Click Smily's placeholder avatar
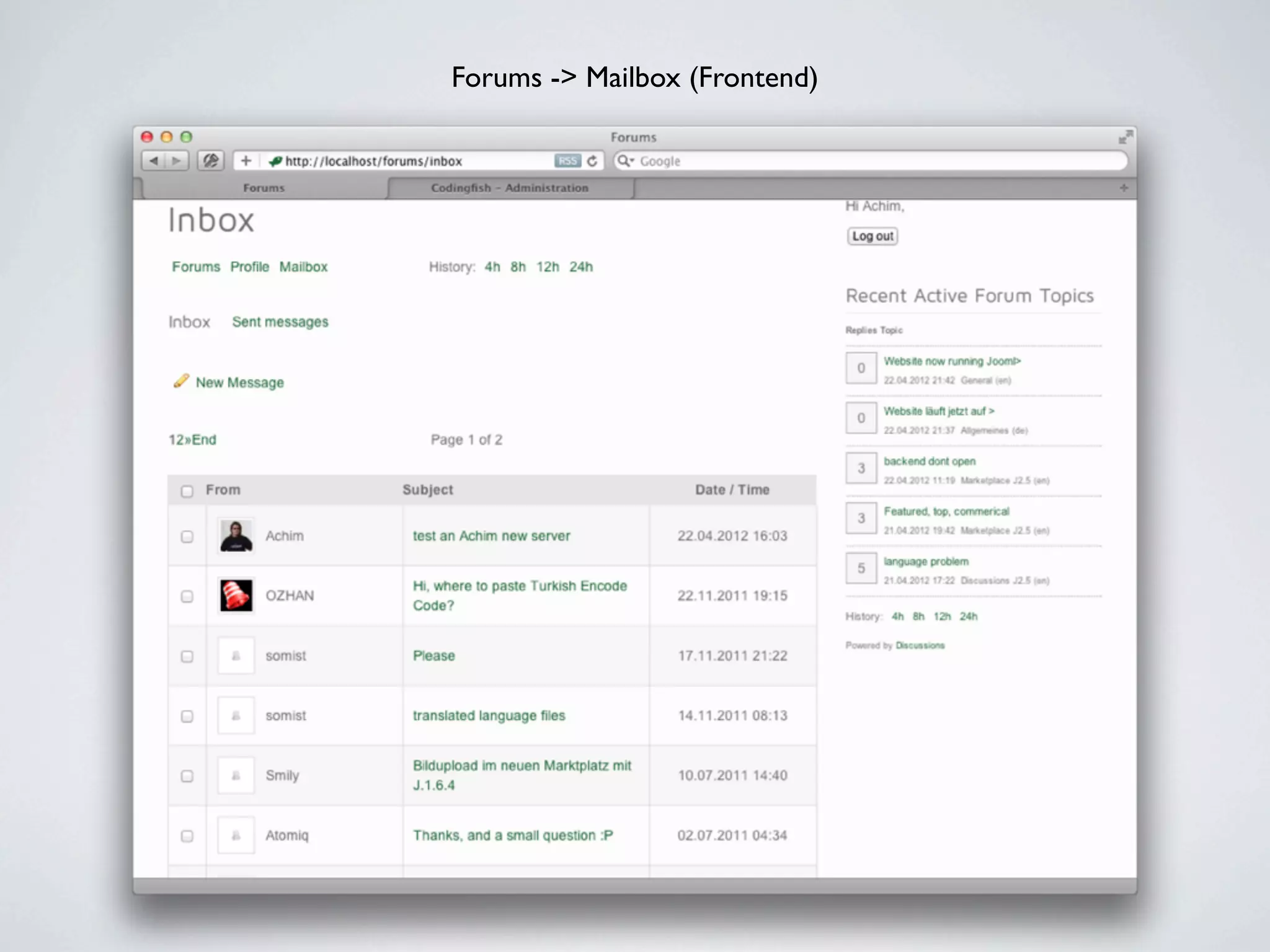 click(x=236, y=775)
